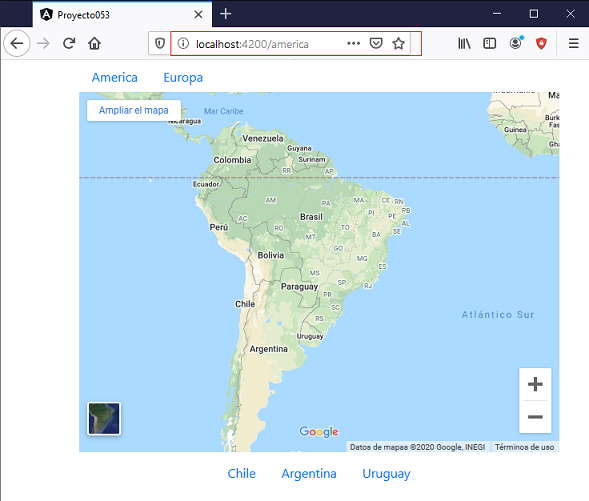Click the Atlántico Sur ocean label
The width and height of the screenshot is (589, 501).
(x=498, y=315)
